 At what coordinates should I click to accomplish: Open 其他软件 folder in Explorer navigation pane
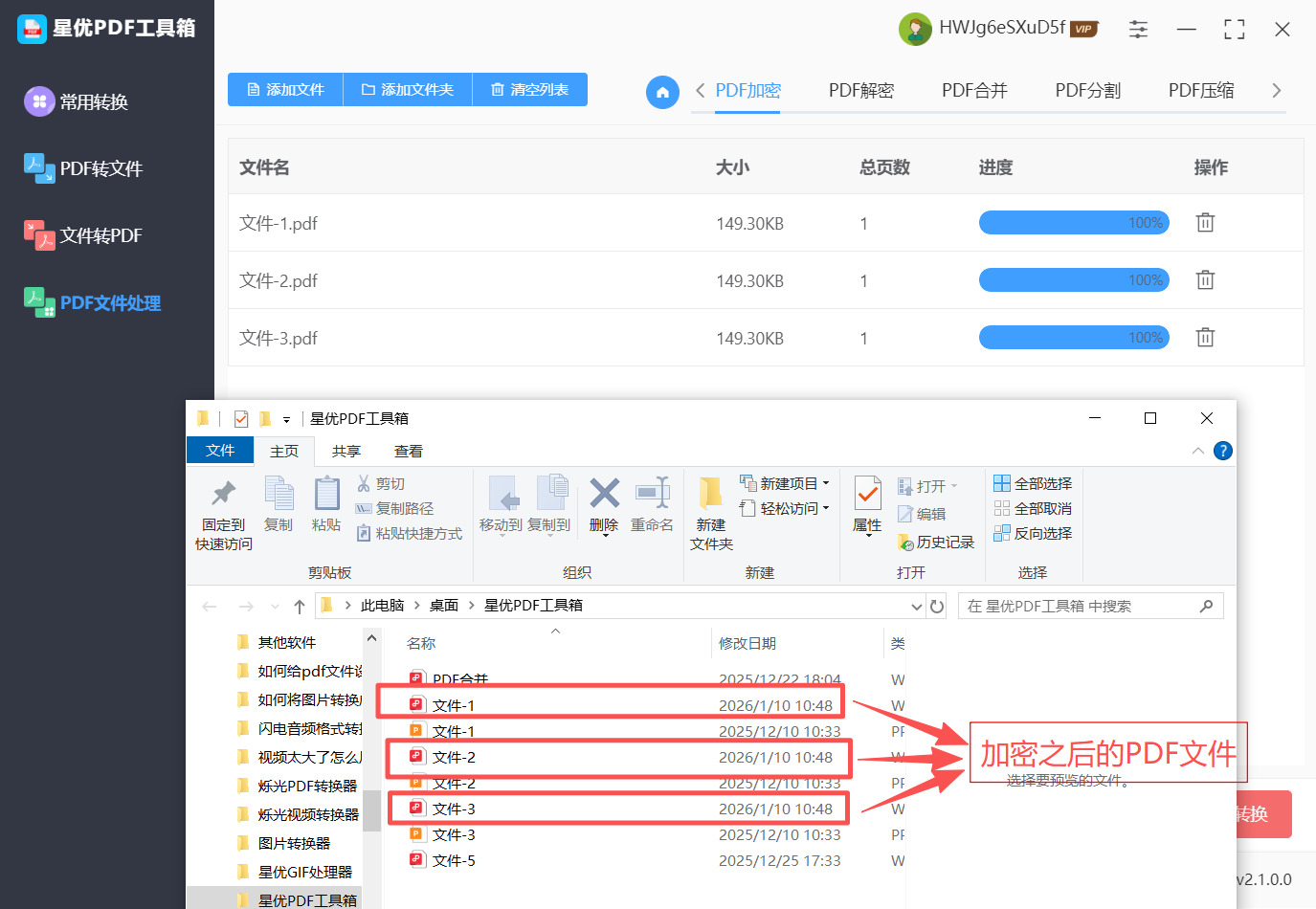point(287,642)
